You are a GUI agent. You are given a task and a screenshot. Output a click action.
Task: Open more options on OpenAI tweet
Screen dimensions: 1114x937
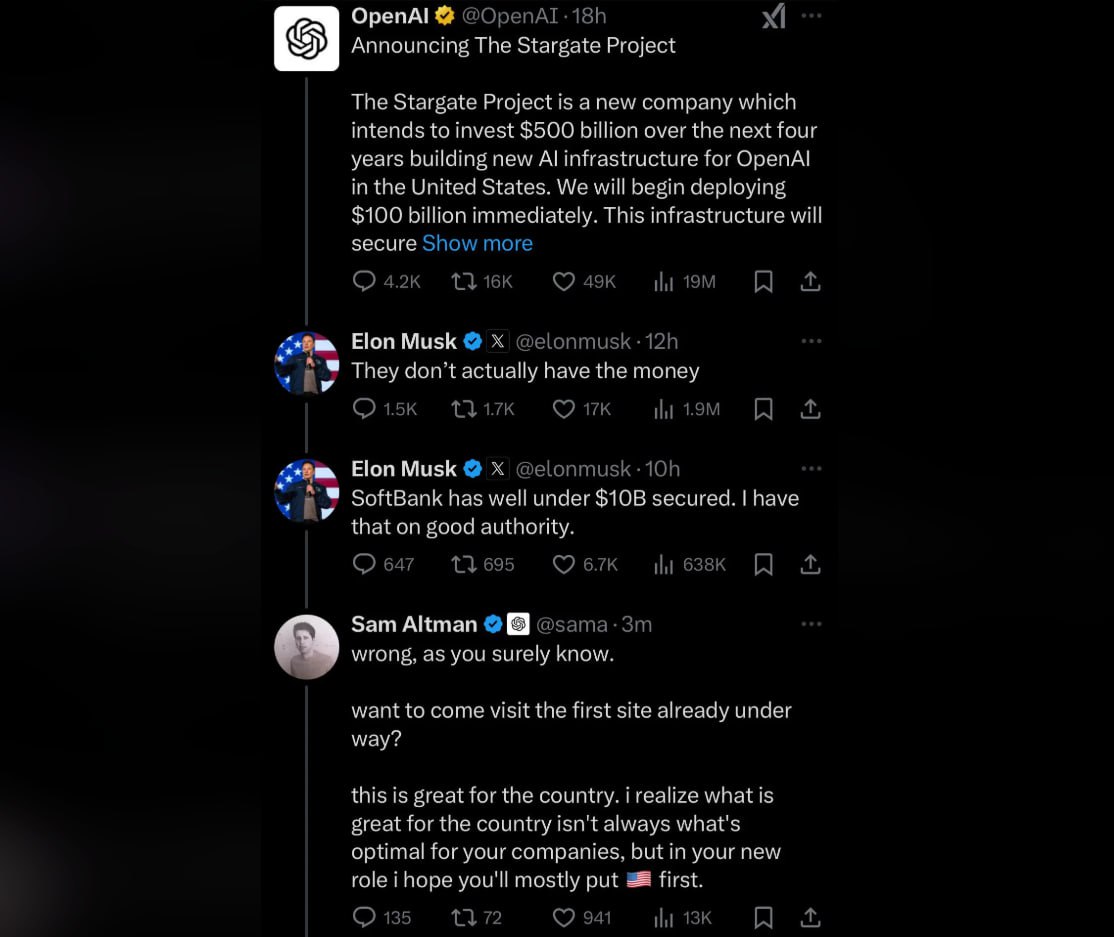tap(811, 16)
